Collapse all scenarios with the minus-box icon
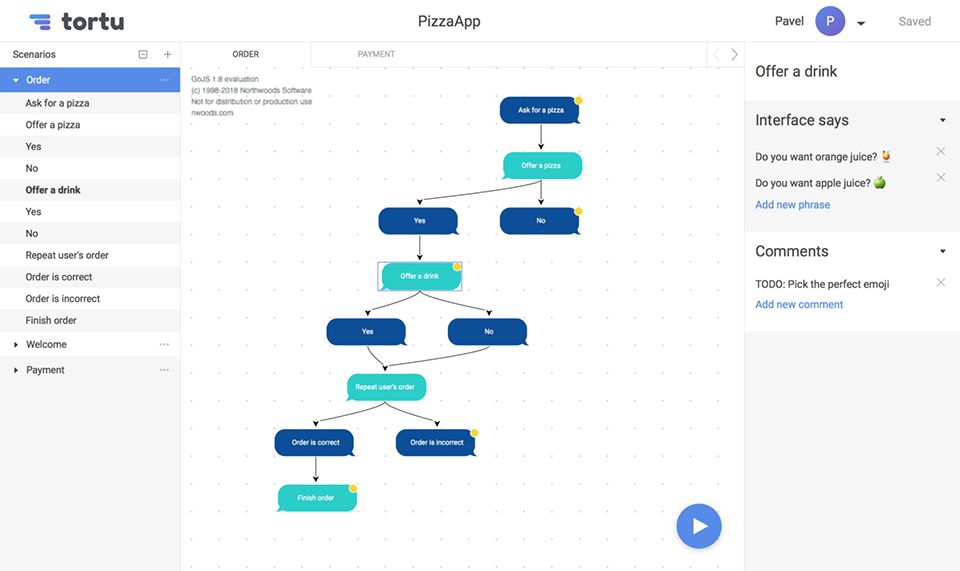This screenshot has width=960, height=571. coord(143,54)
